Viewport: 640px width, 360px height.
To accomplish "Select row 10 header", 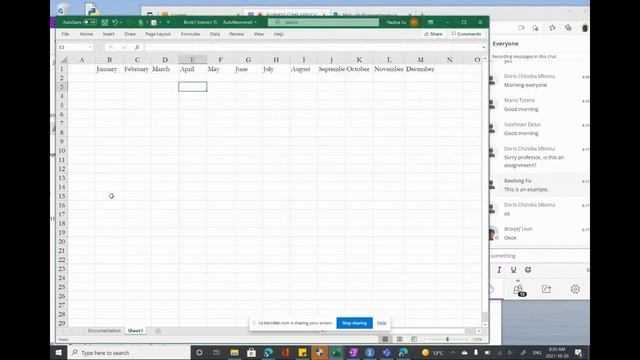I will (x=62, y=151).
